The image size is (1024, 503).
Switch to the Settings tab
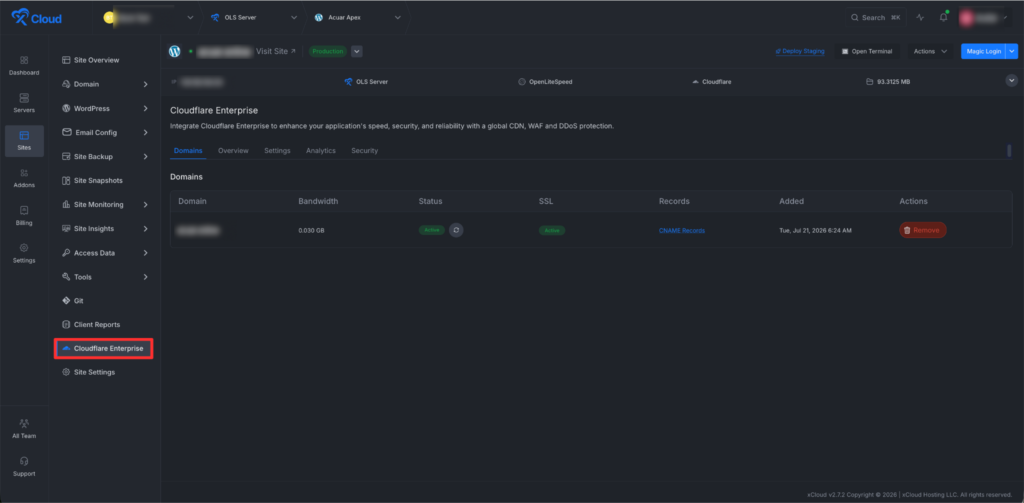click(277, 151)
